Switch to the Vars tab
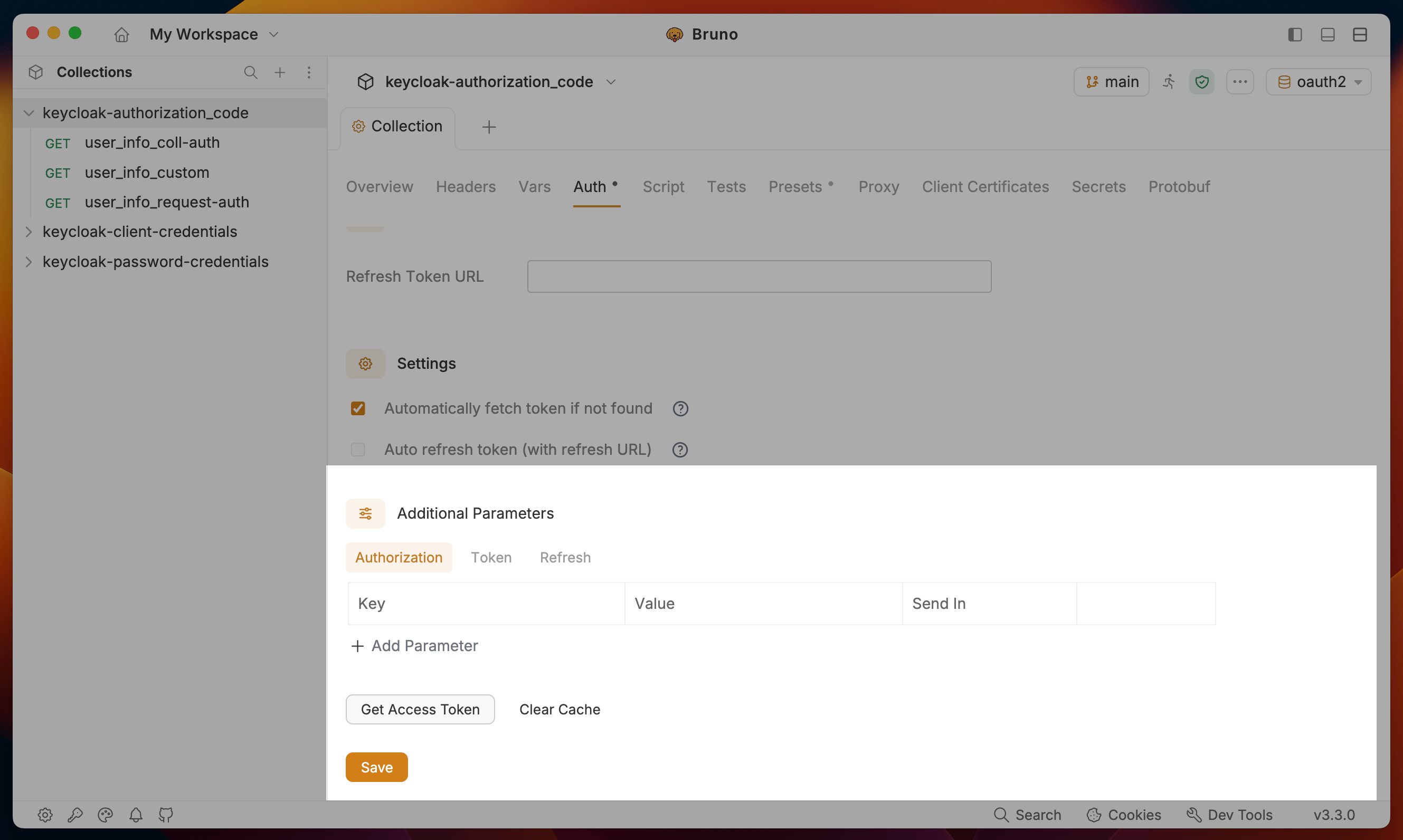 point(534,187)
